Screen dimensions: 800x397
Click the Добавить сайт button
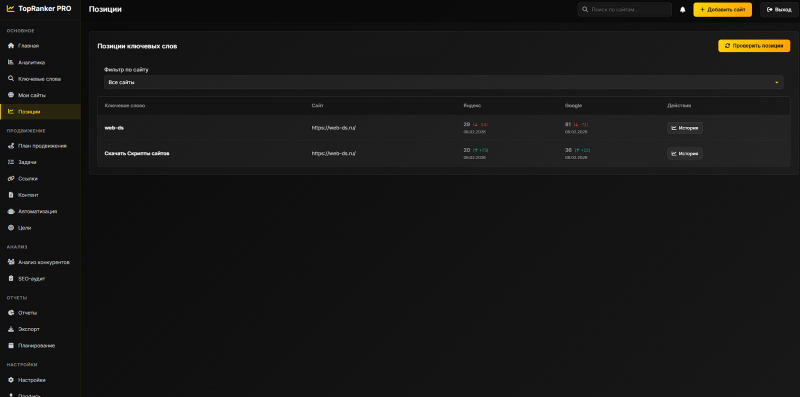pyautogui.click(x=722, y=10)
